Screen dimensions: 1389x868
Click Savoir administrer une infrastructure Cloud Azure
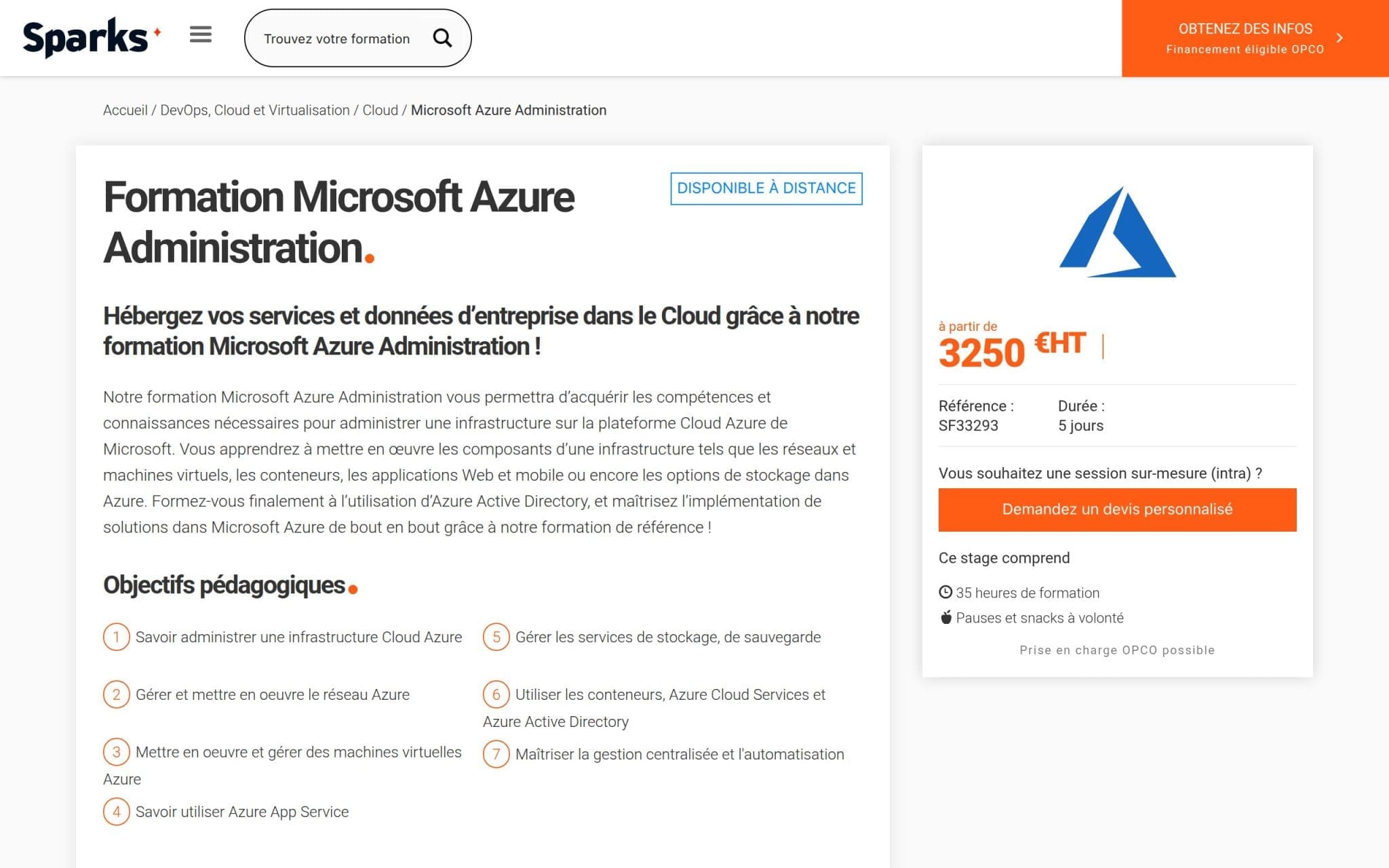(298, 637)
